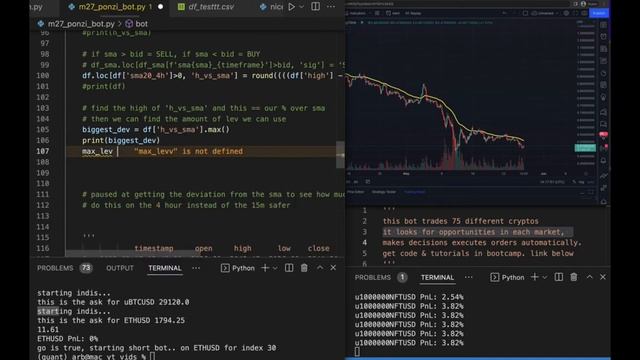Select m27_ponzi_bot.py in the breadcrumb
This screenshot has width=640, height=360.
coord(81,24)
